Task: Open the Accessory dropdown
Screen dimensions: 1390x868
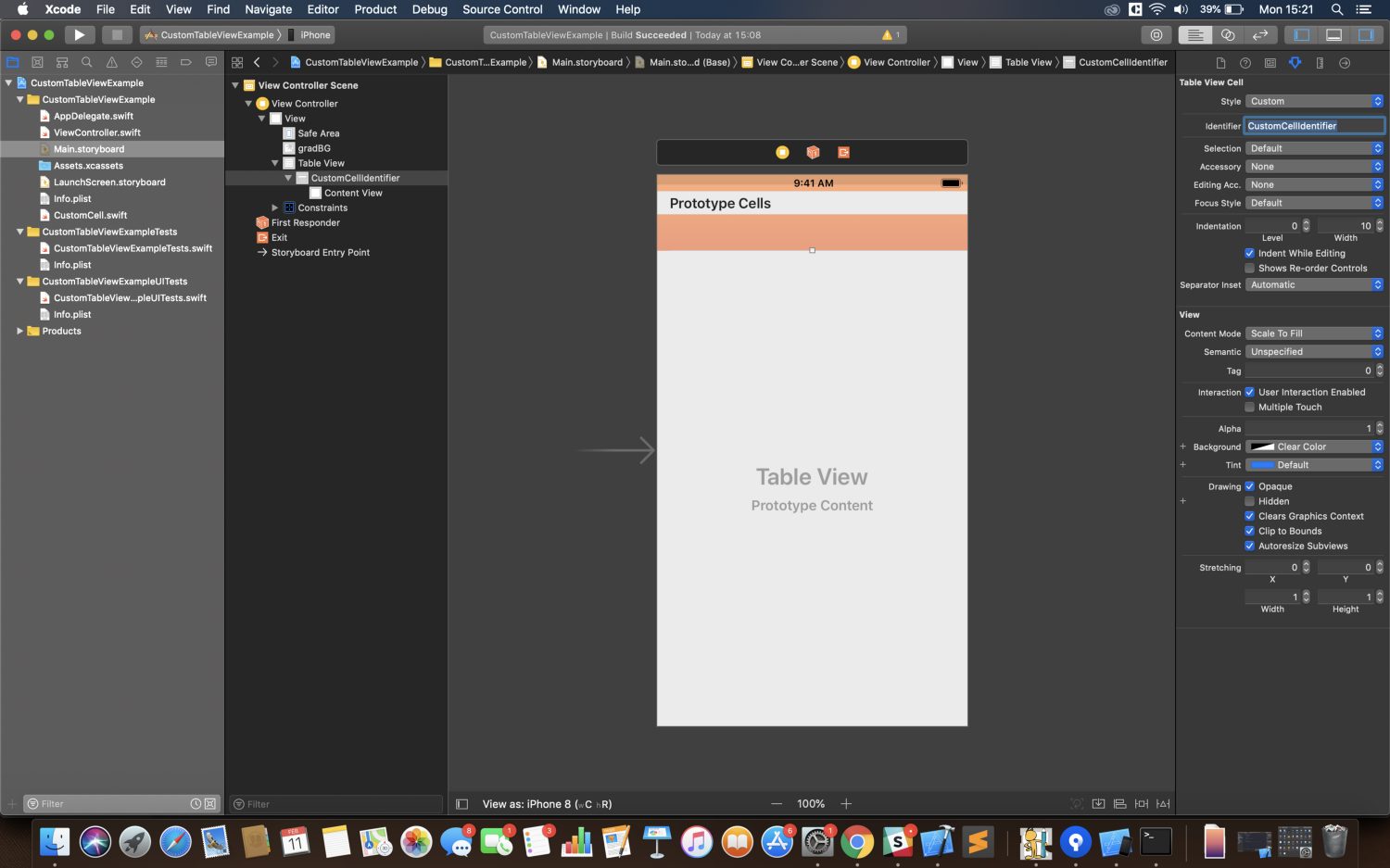Action: pyautogui.click(x=1314, y=167)
